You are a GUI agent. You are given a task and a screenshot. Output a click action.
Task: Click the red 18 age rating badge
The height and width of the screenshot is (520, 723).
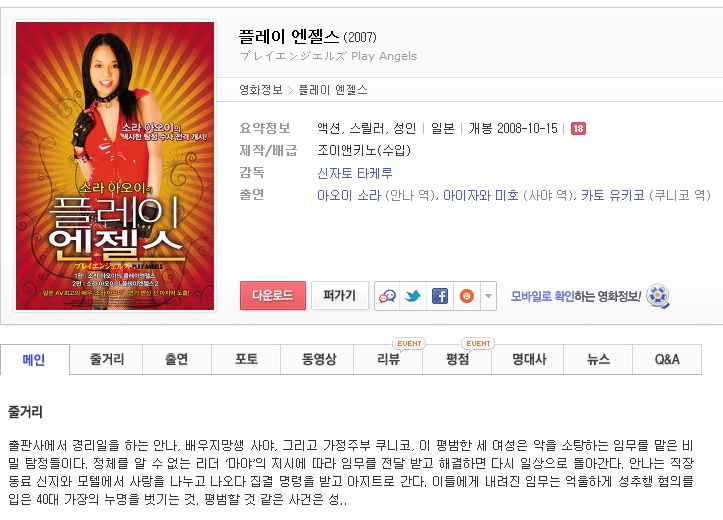(x=578, y=129)
